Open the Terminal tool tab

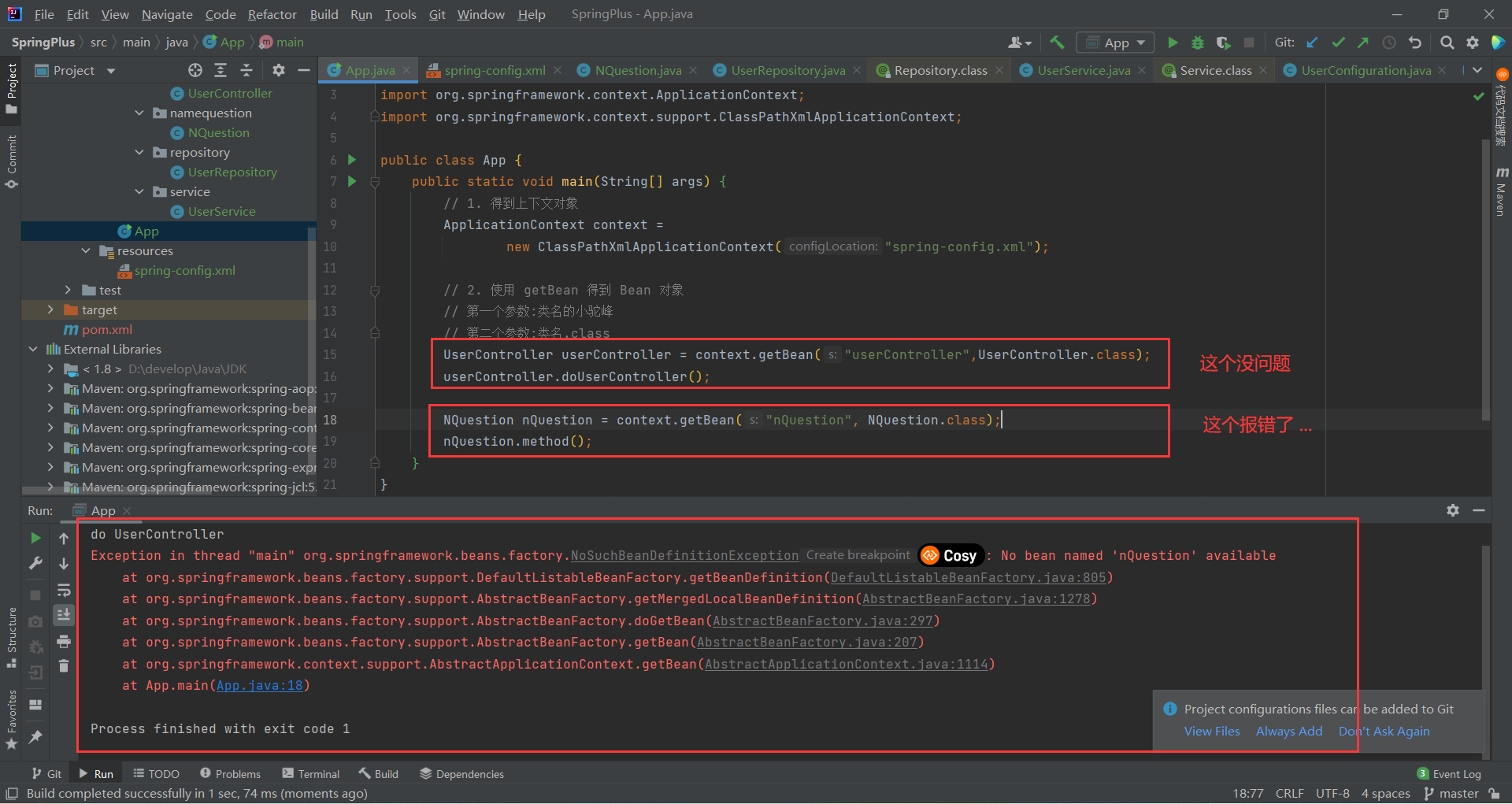click(311, 774)
